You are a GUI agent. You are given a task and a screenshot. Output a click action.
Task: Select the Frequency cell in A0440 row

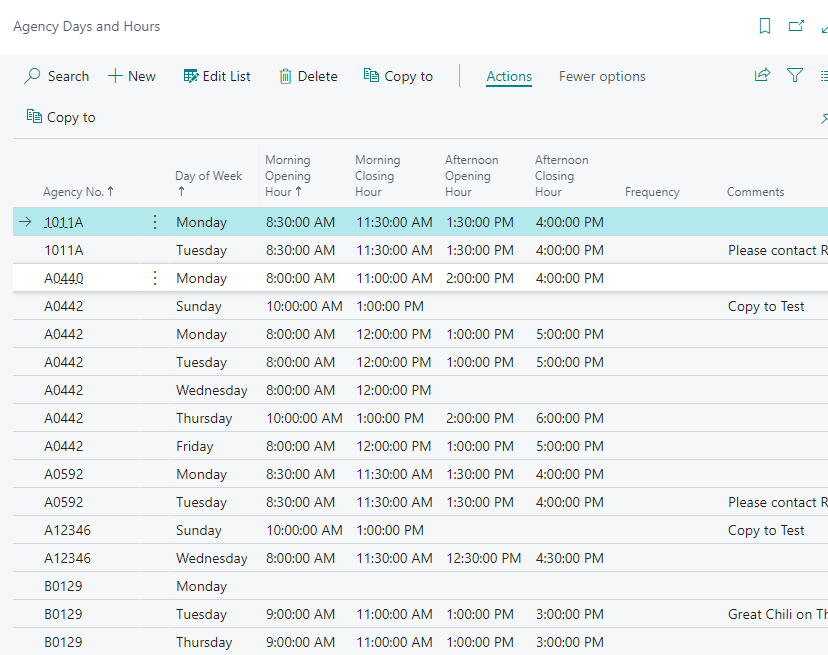[x=665, y=278]
